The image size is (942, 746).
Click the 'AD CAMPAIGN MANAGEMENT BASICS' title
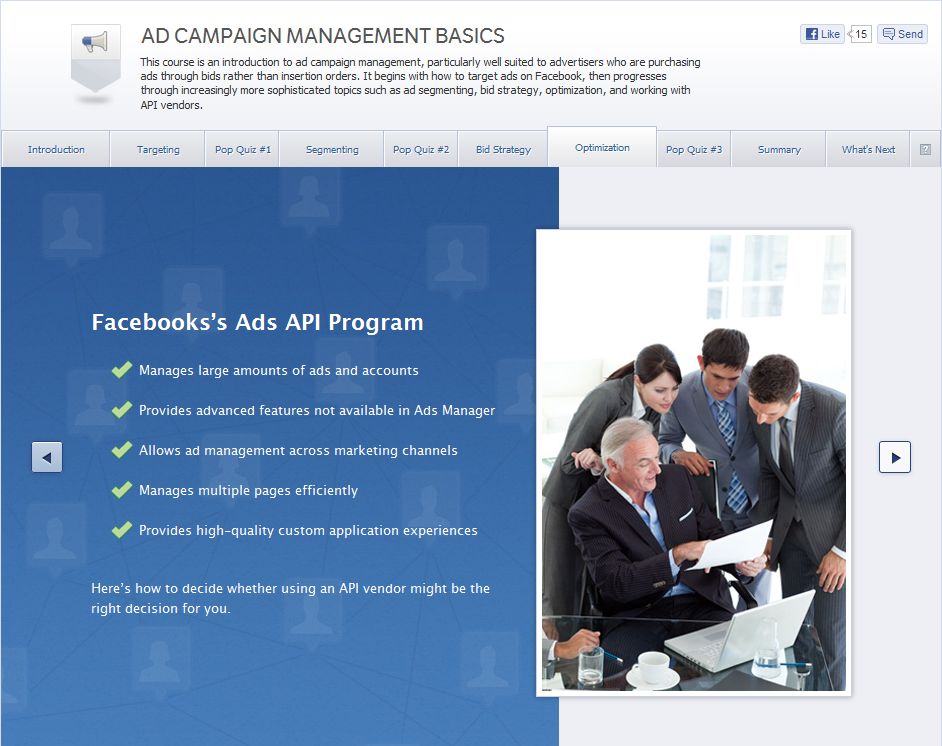[x=323, y=36]
